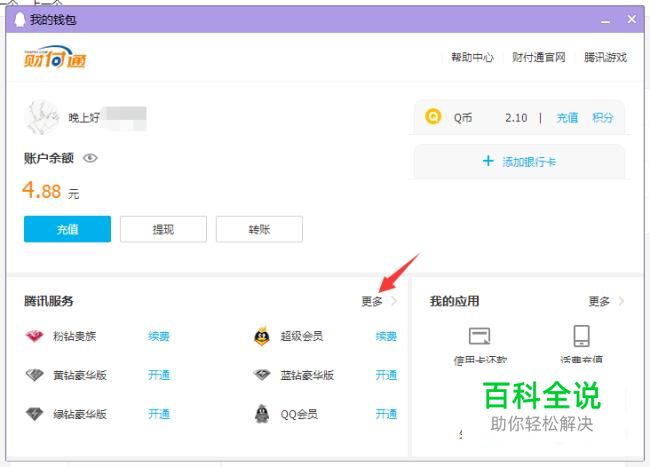Screen dimensions: 650x467
Task: Toggle the account balance eye icon
Action: pyautogui.click(x=90, y=158)
